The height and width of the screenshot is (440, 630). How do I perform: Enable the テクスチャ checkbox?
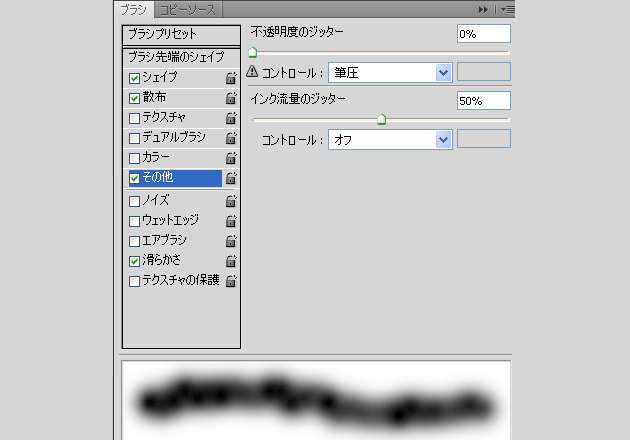pos(134,118)
